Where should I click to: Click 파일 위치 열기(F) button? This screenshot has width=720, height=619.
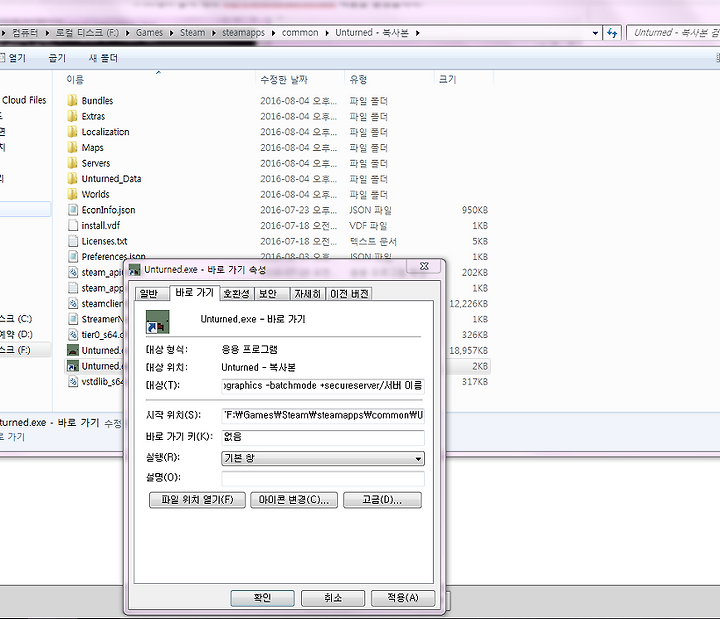(197, 500)
